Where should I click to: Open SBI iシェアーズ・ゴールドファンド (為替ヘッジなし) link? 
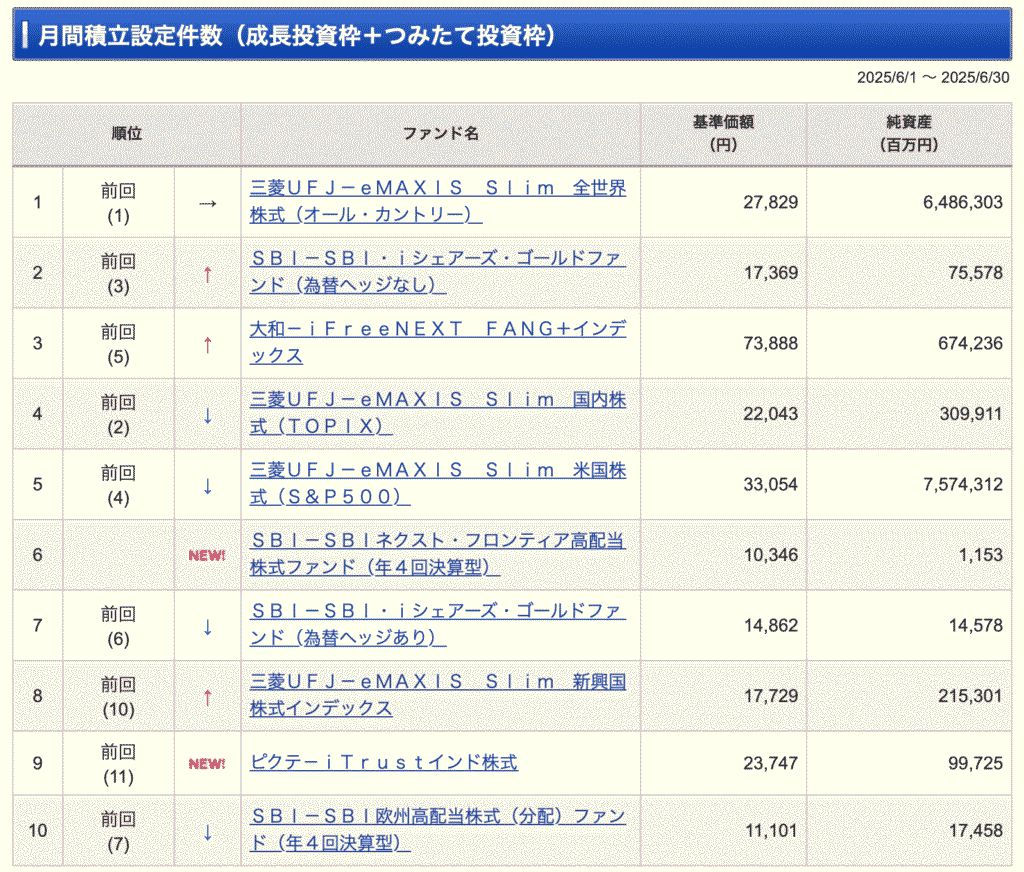click(x=437, y=272)
